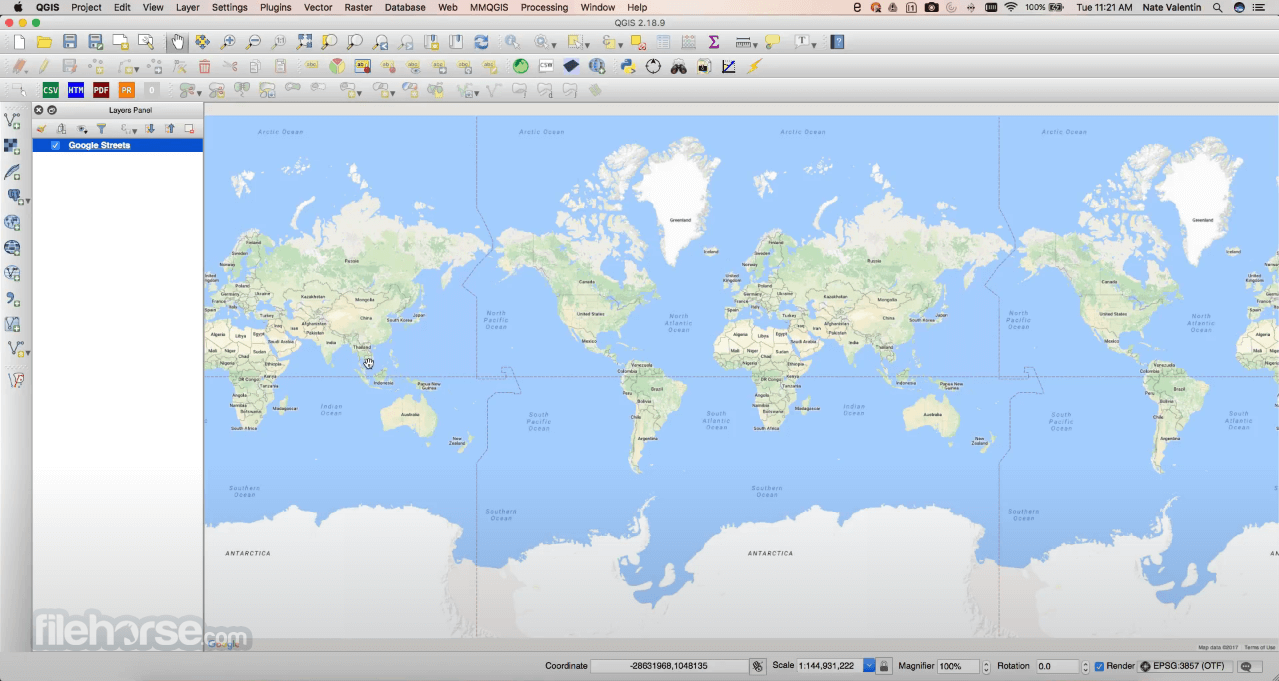
Task: Adjust the Magnifier stepper arrows
Action: click(x=986, y=666)
